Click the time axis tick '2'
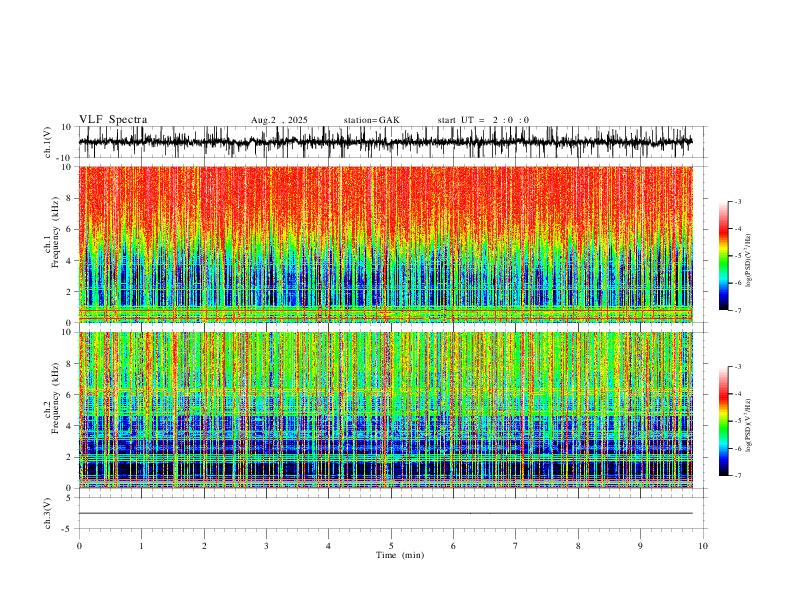The height and width of the screenshot is (612, 792). [204, 546]
